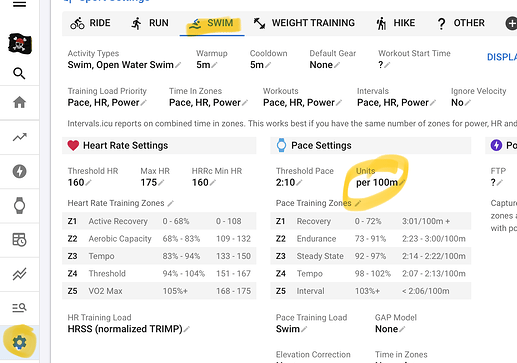
Task: Add a sport with the plus button
Action: 512,24
